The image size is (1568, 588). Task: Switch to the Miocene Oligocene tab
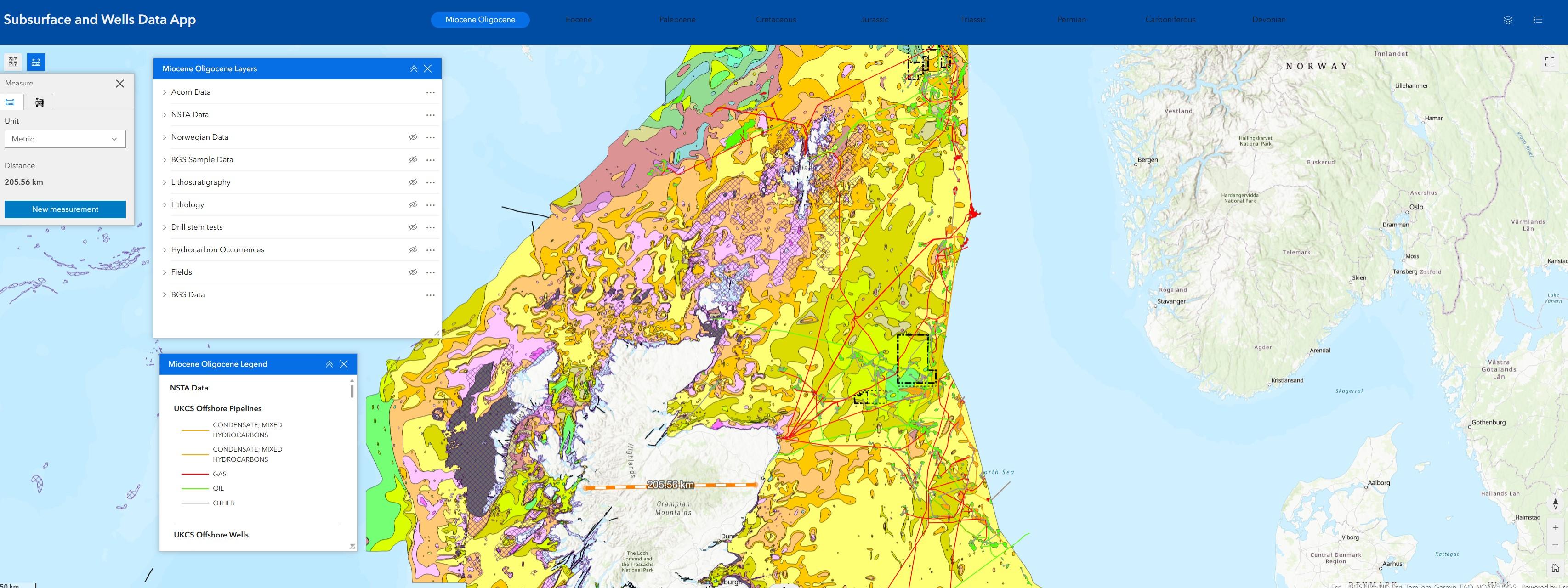pos(480,19)
